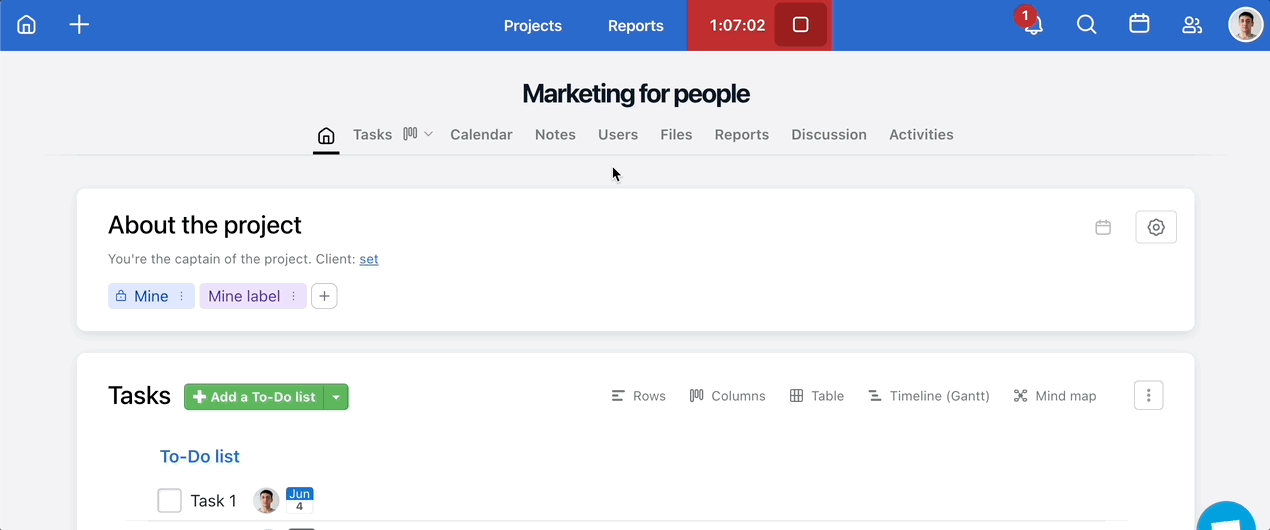This screenshot has width=1270, height=530.
Task: Switch to the Files tab
Action: 676,134
